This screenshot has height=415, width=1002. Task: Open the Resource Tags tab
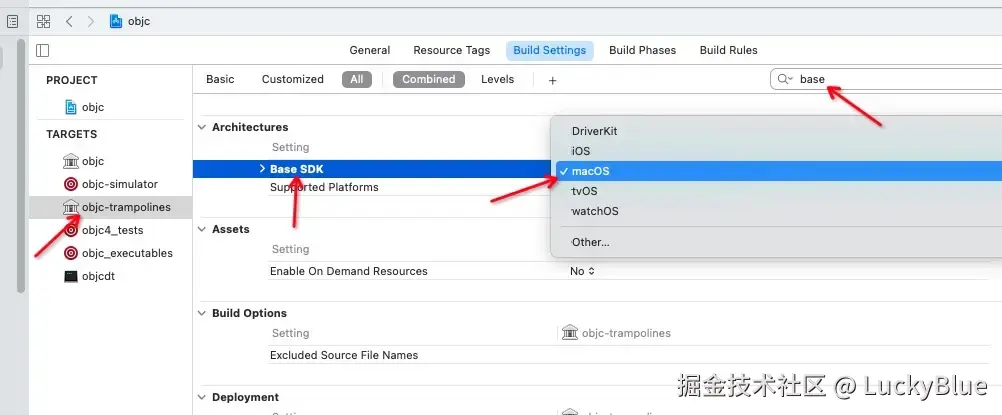point(452,50)
